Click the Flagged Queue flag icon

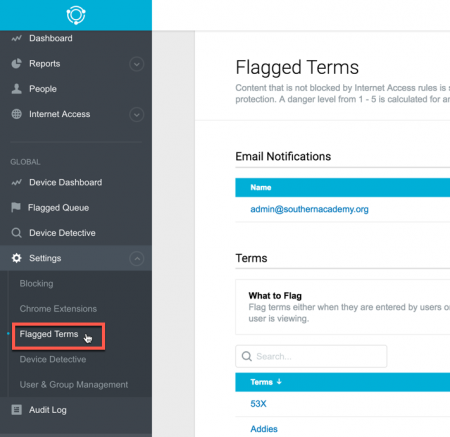16,207
